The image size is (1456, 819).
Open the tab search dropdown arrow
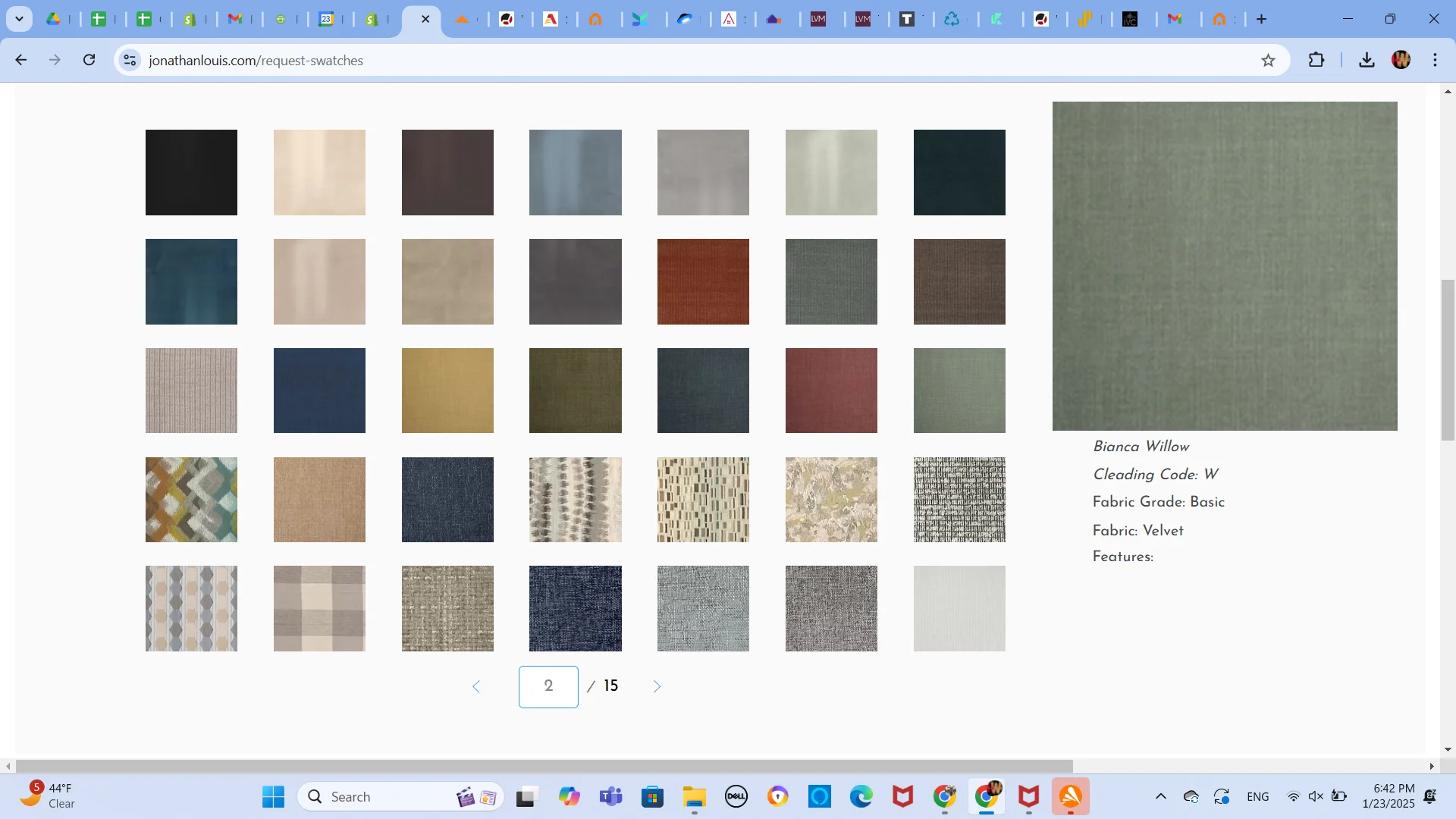pyautogui.click(x=19, y=18)
